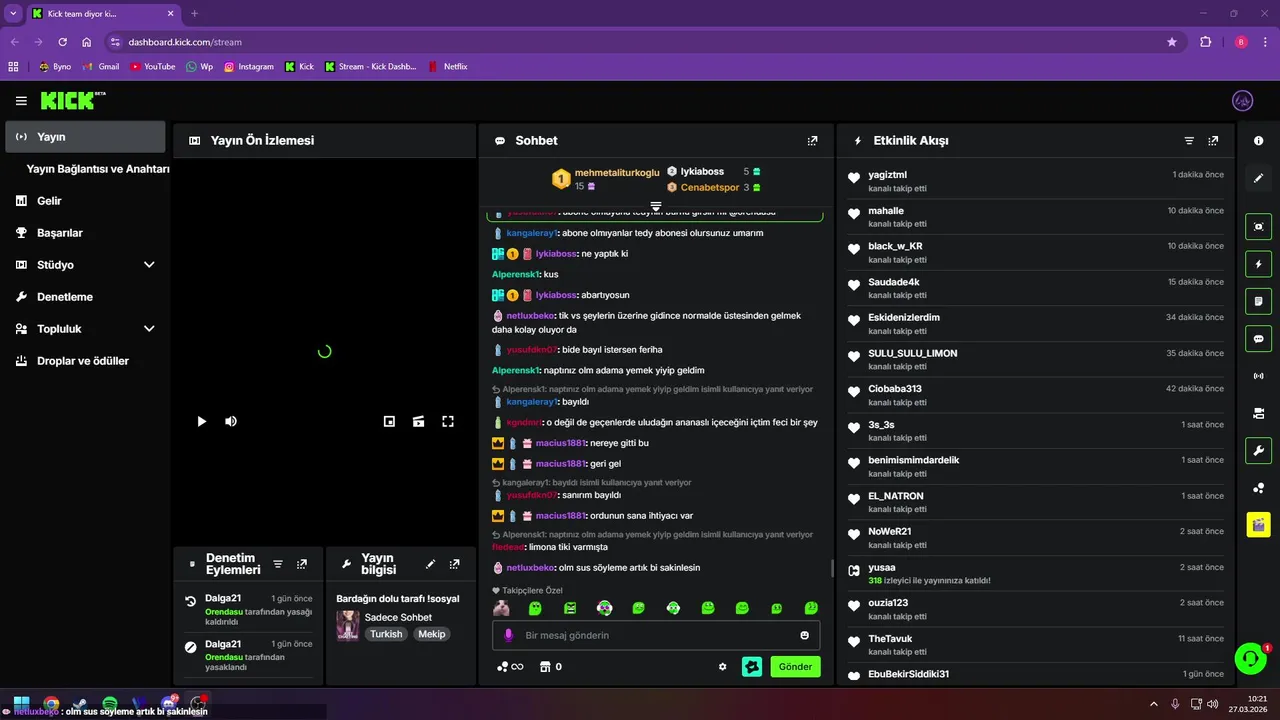Pop out the Etkinlik Akışı panel

(1213, 141)
